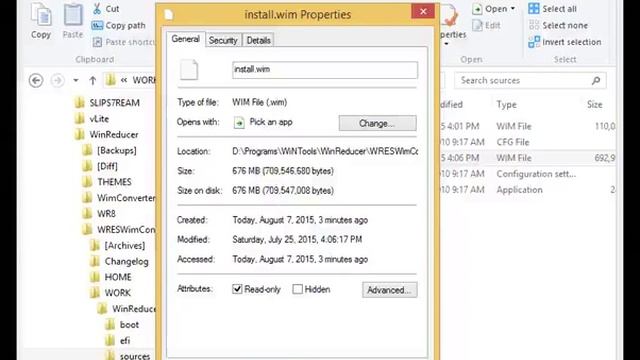Click the Paste shortcut command

[124, 42]
